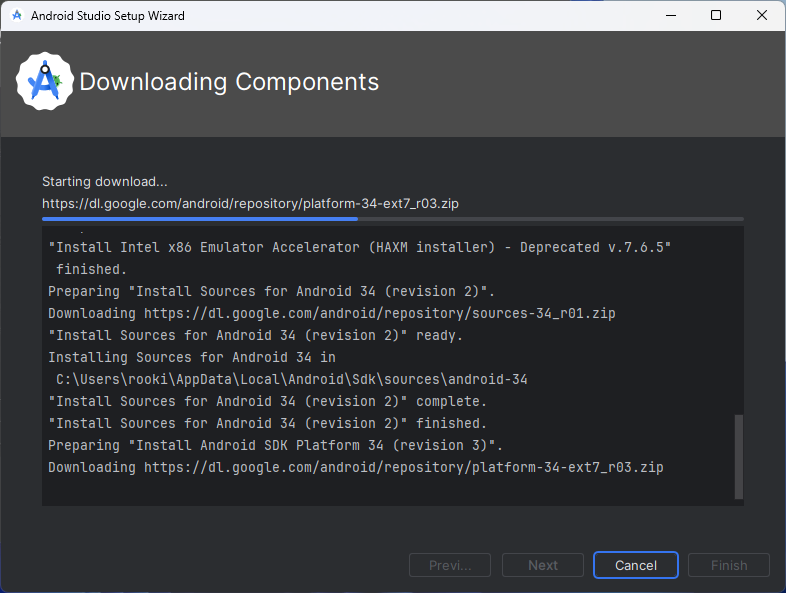786x593 pixels.
Task: Close the Setup Wizard window
Action: 761,16
